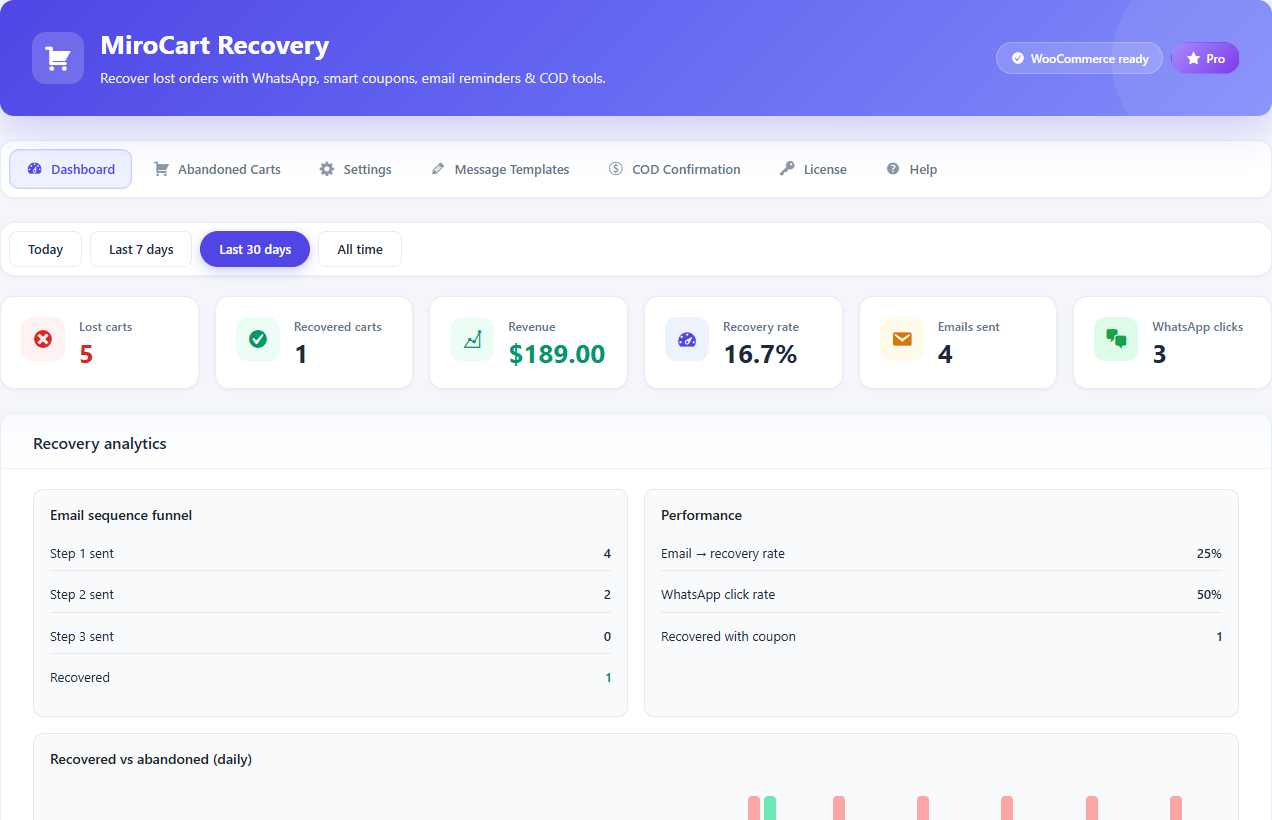The image size is (1272, 820).
Task: Click the 50% WhatsApp click rate value
Action: point(1209,594)
